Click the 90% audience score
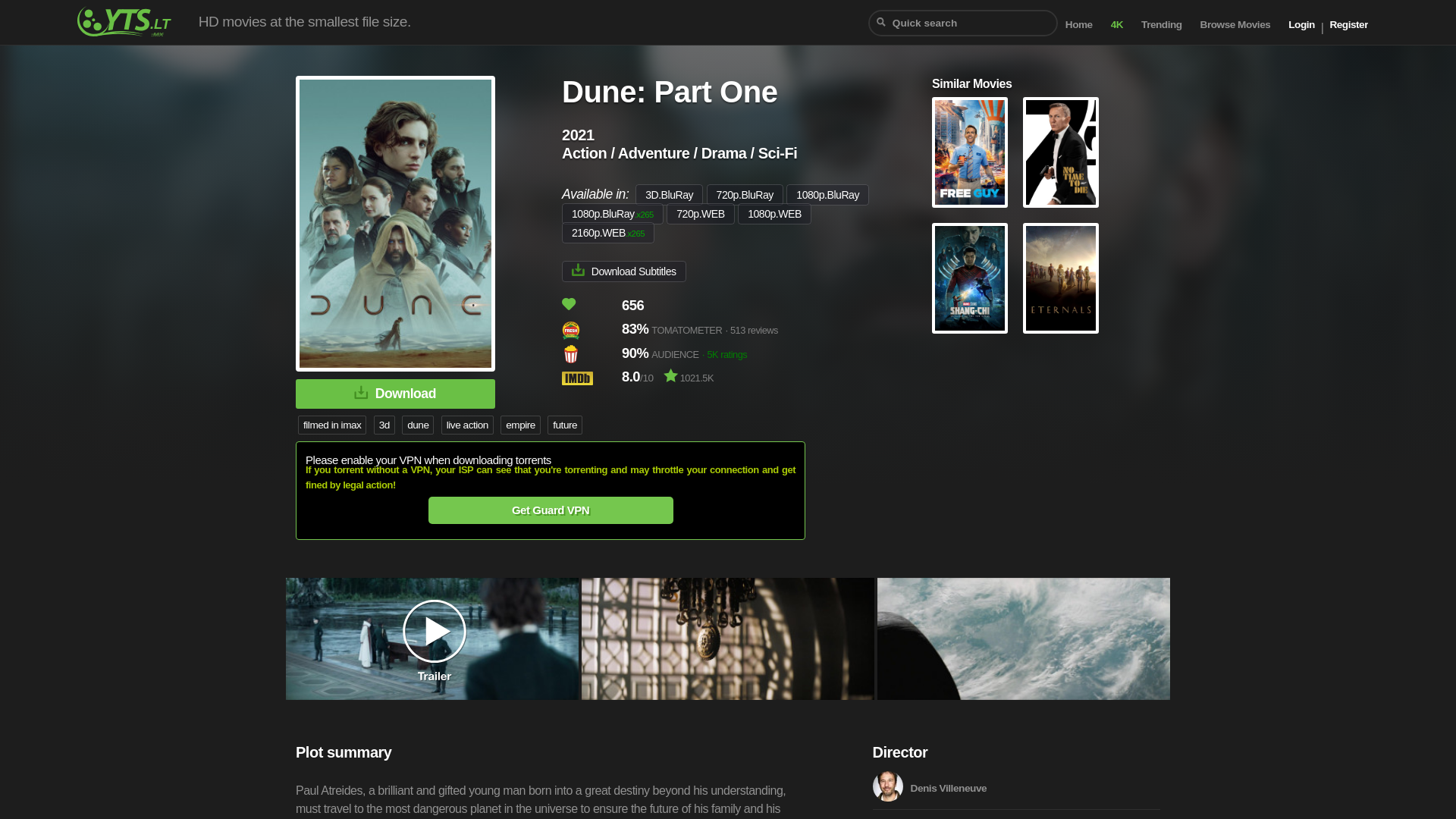This screenshot has height=819, width=1456. pos(635,353)
